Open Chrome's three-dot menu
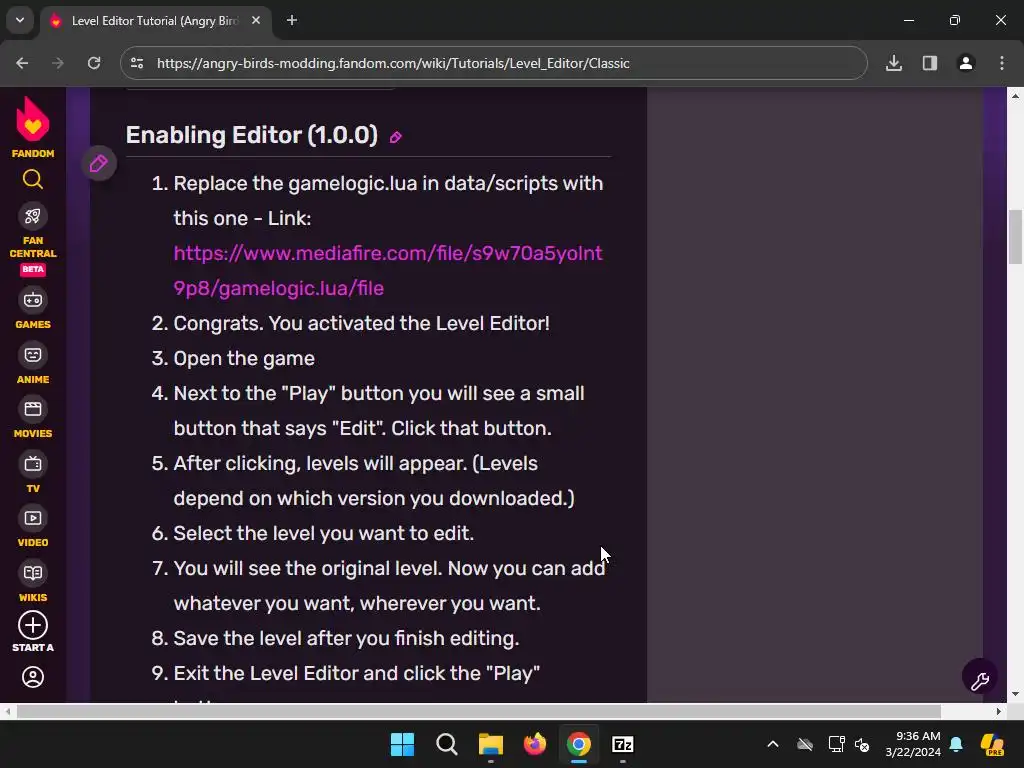 tap(1002, 63)
